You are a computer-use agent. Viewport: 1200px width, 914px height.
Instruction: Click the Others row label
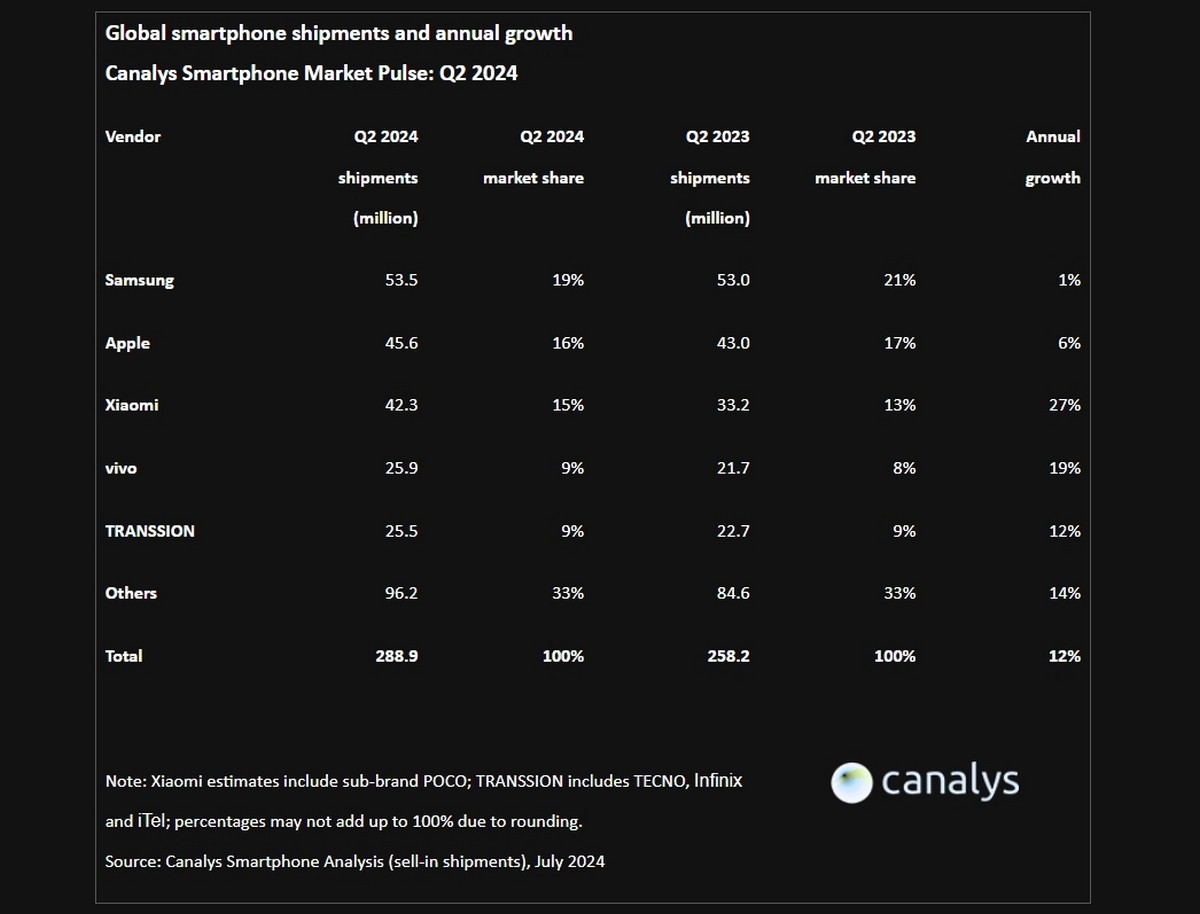[x=131, y=593]
